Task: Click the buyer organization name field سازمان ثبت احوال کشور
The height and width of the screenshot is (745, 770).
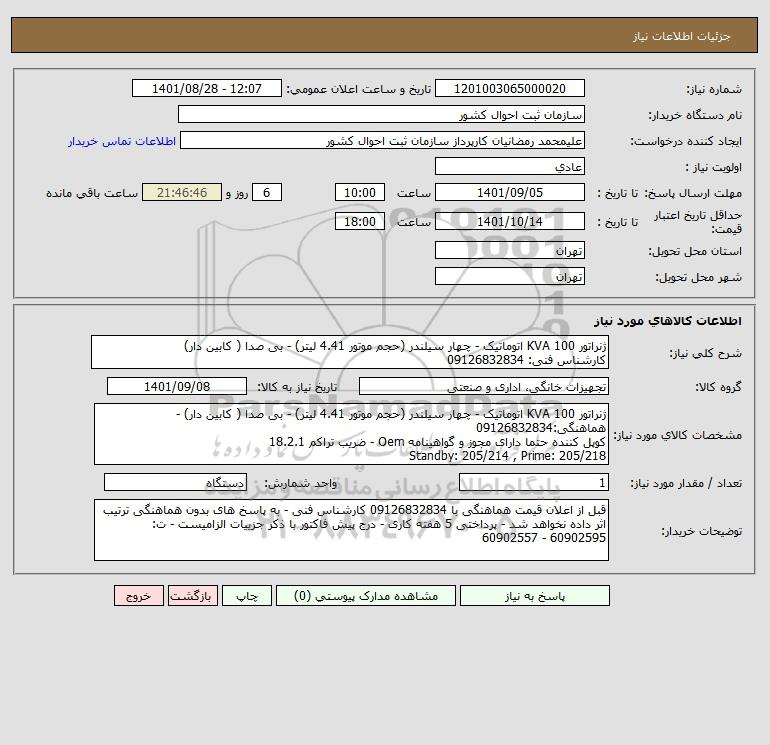Action: point(381,114)
